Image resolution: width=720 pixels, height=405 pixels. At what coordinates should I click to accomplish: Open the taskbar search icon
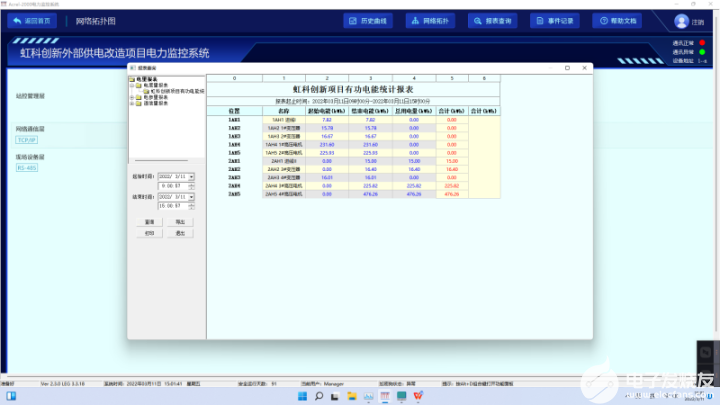click(x=319, y=396)
